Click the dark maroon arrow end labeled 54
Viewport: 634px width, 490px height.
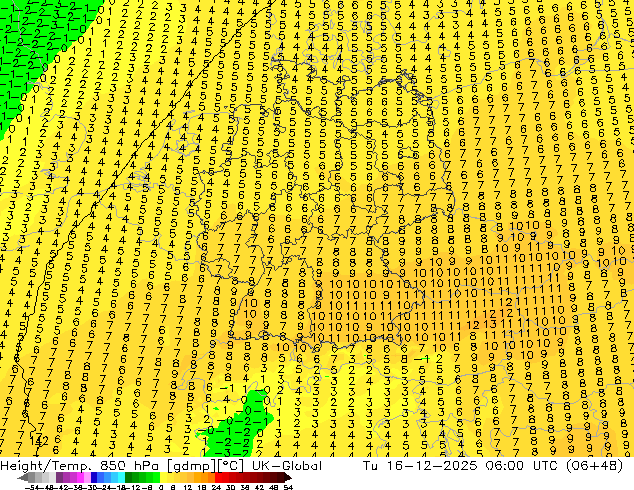click(287, 477)
